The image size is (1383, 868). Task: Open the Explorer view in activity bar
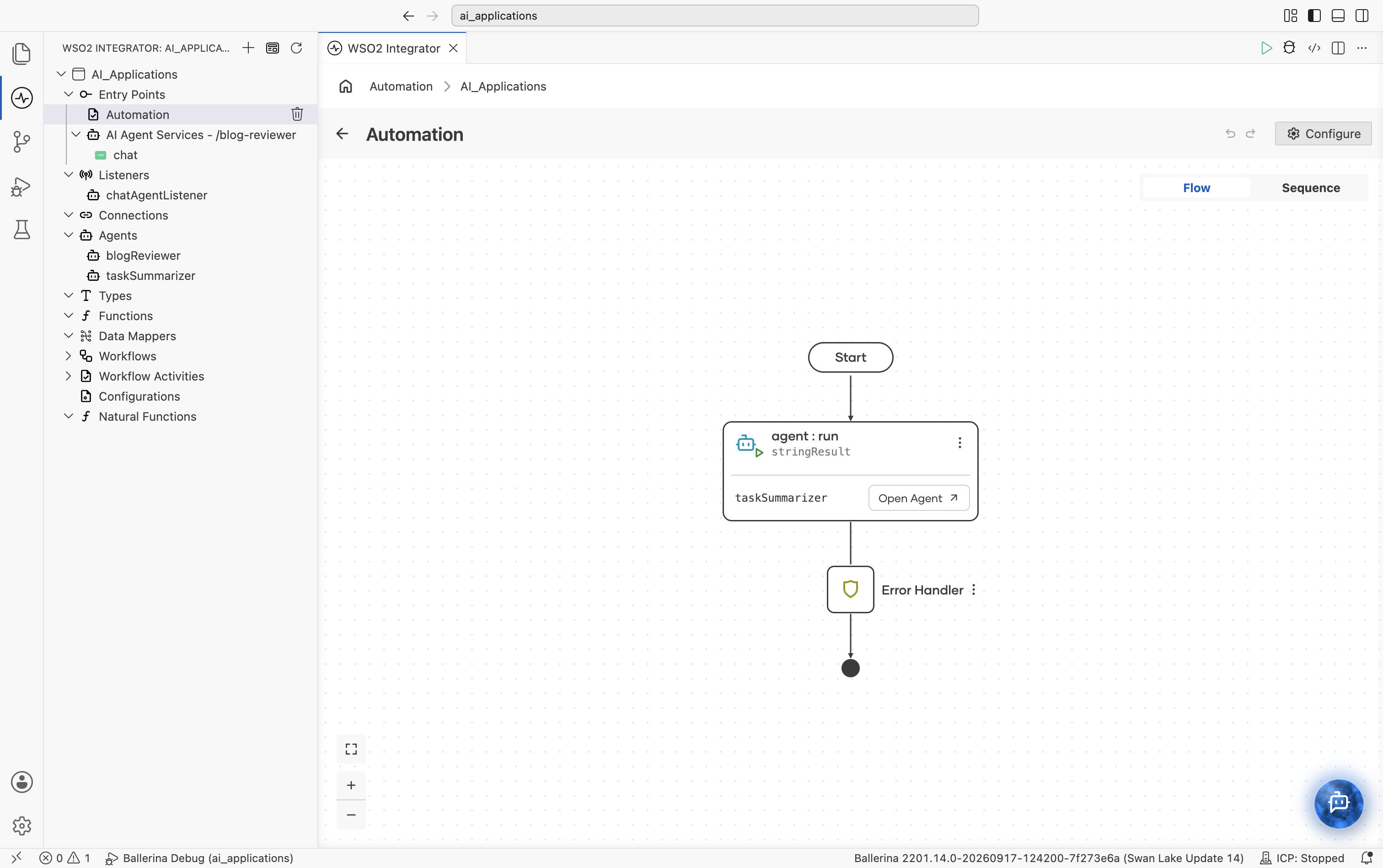tap(21, 54)
